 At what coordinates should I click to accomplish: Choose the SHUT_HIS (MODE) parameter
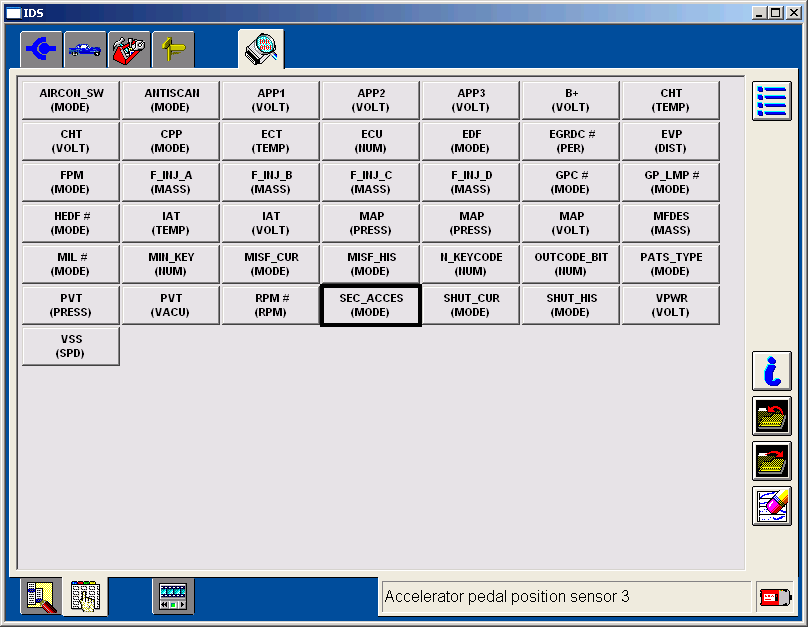[x=571, y=305]
